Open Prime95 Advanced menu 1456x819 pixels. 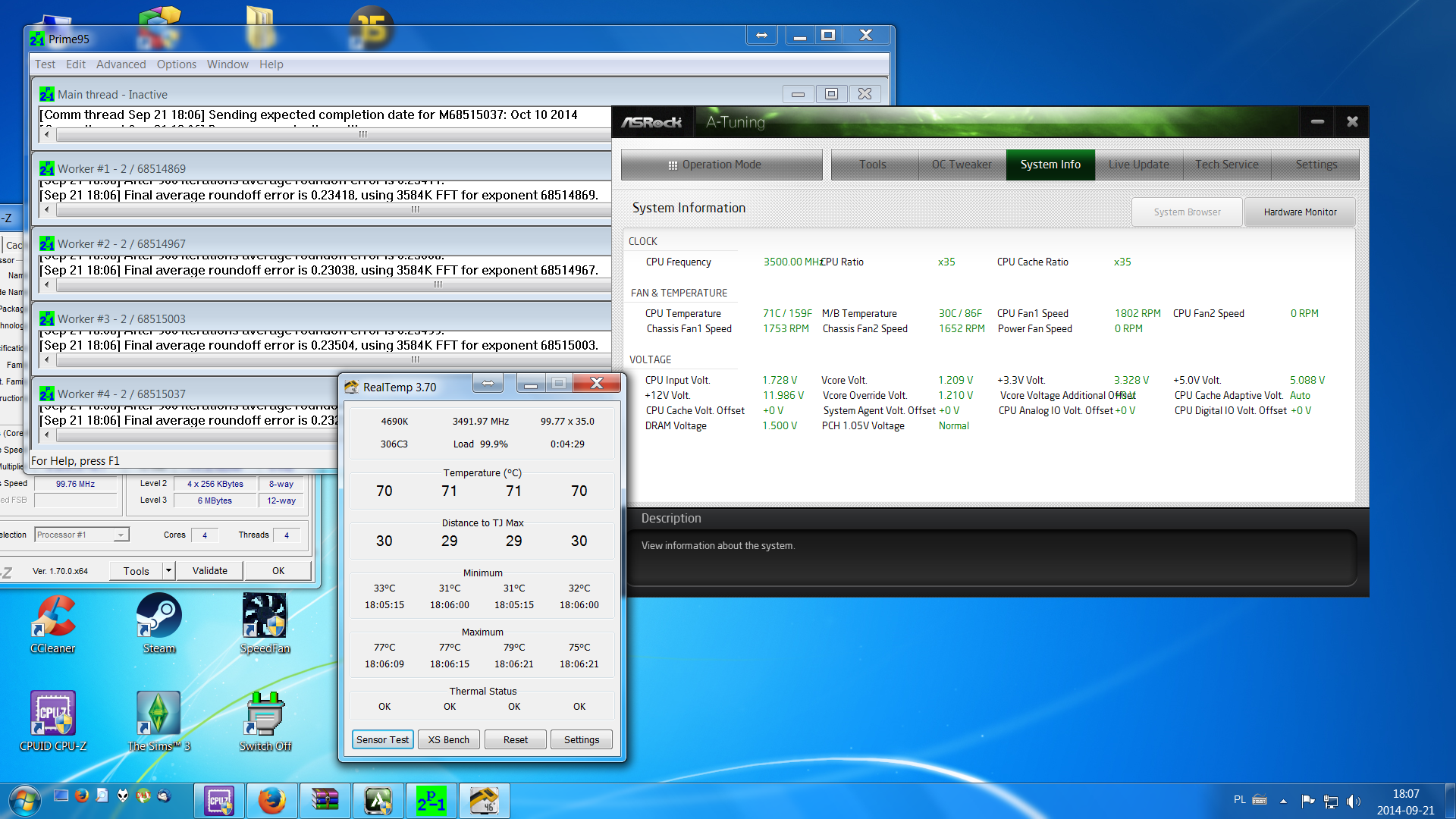pyautogui.click(x=121, y=64)
